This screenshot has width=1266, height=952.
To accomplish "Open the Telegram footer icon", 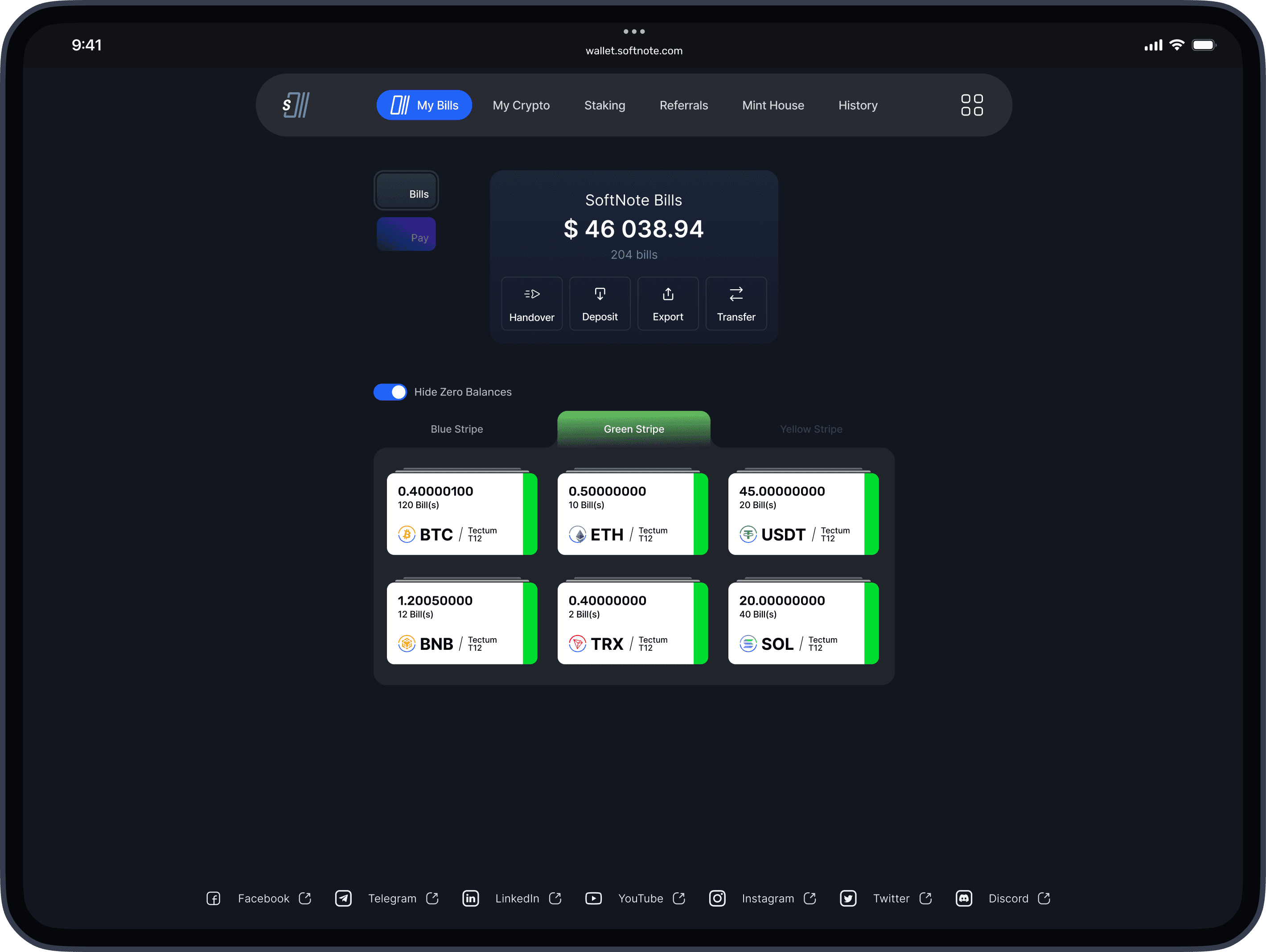I will click(x=343, y=898).
